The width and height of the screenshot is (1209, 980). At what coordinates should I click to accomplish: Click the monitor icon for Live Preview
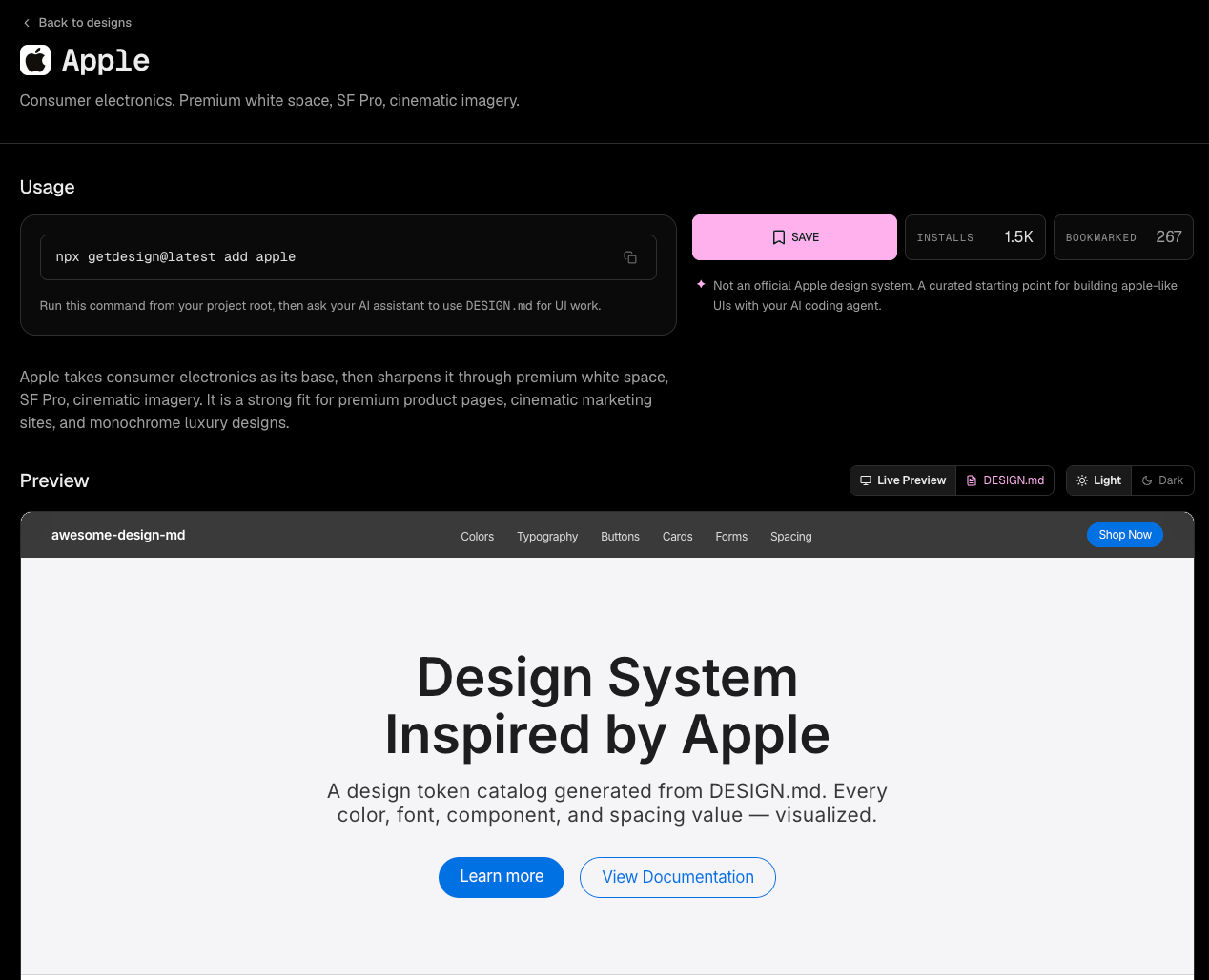point(866,480)
